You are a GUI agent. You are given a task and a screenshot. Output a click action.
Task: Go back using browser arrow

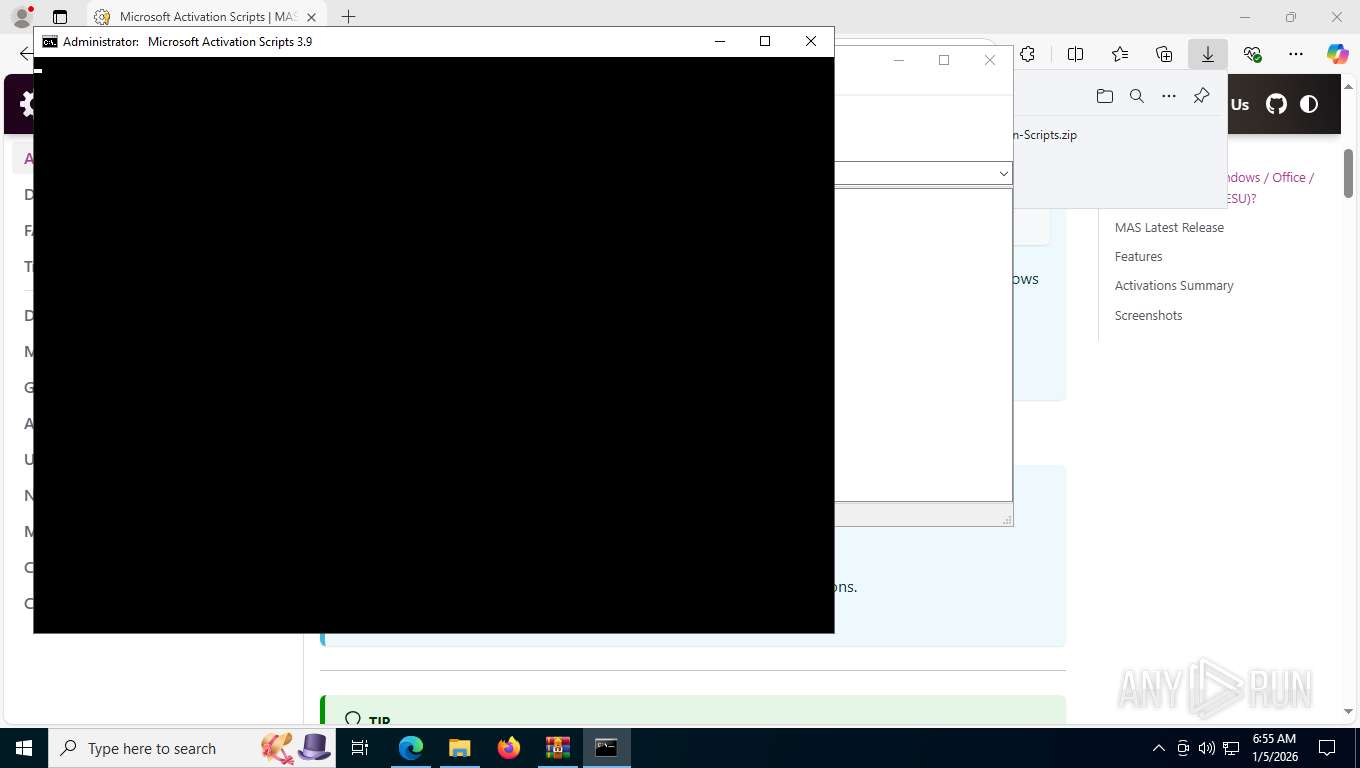25,54
